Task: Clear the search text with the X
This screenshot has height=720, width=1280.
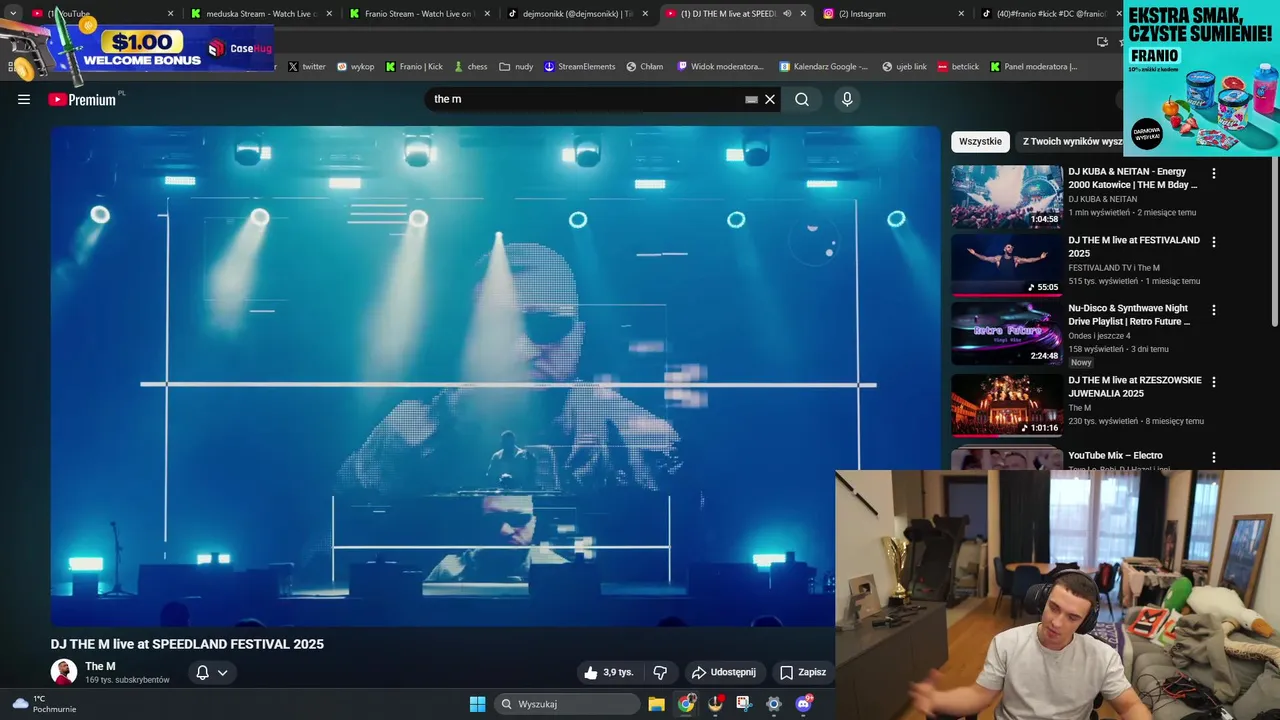Action: pyautogui.click(x=770, y=99)
